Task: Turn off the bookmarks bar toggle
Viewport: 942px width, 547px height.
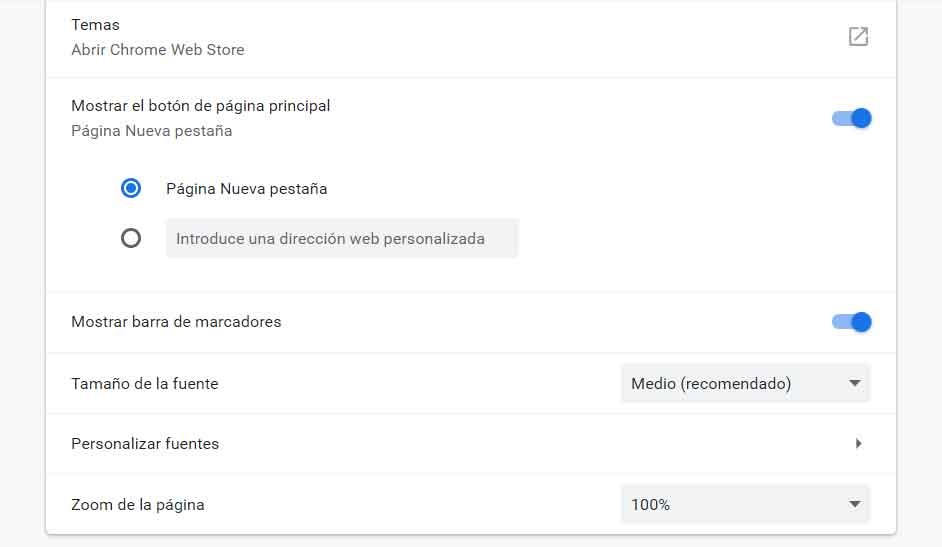Action: point(852,322)
